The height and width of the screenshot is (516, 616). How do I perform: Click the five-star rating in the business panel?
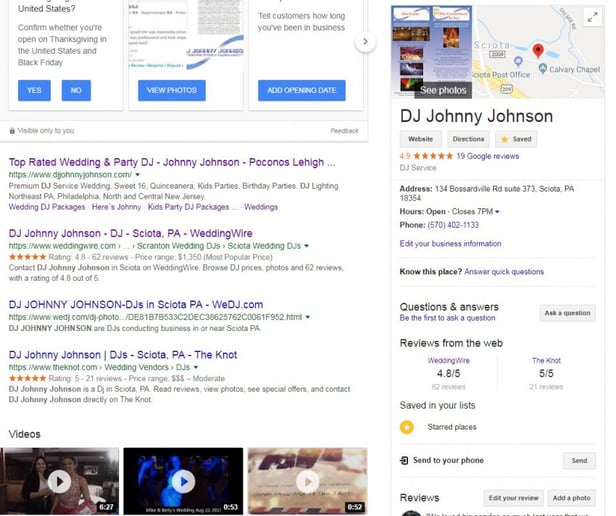tap(433, 156)
